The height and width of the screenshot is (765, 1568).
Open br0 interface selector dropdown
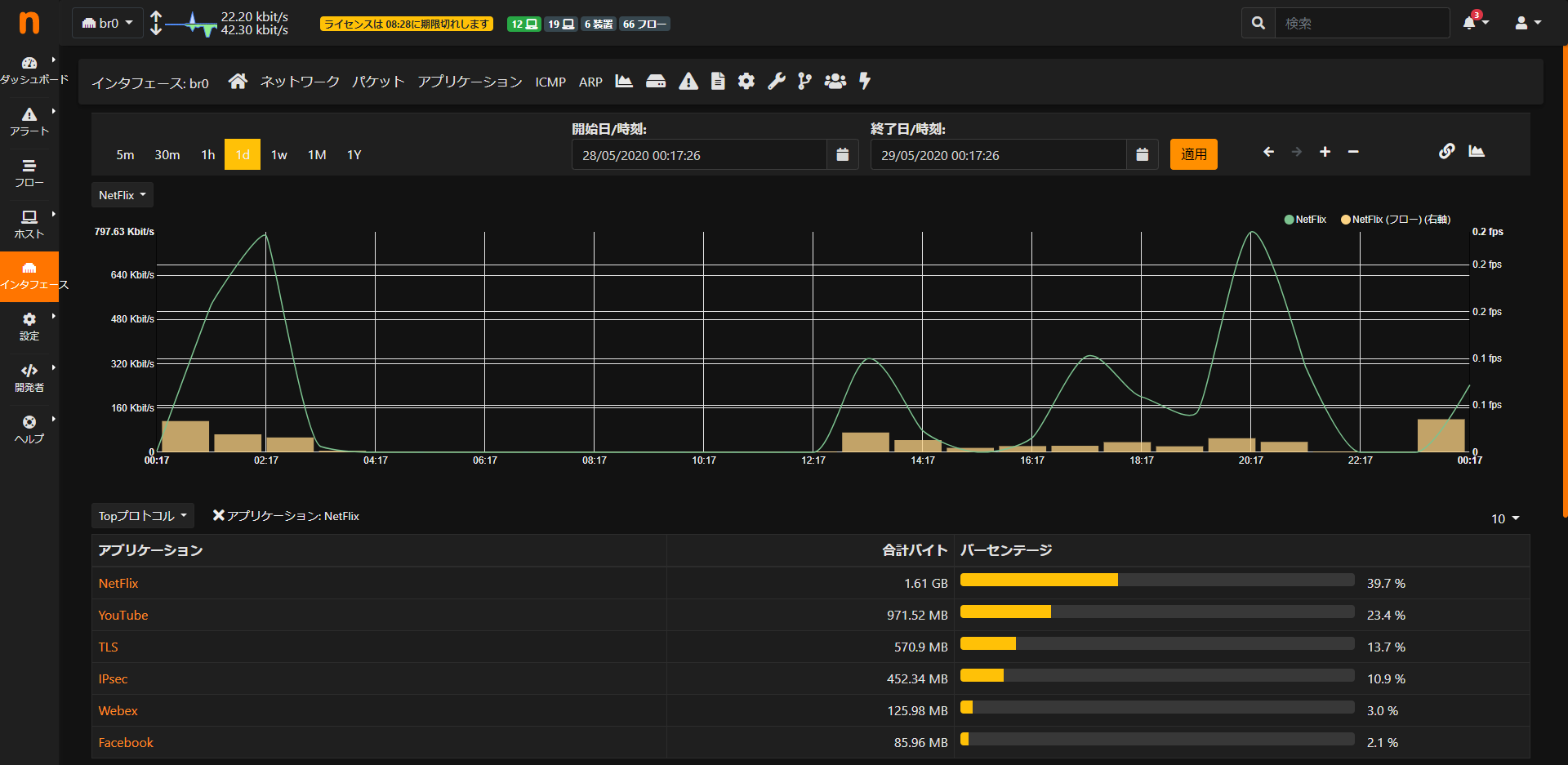108,23
